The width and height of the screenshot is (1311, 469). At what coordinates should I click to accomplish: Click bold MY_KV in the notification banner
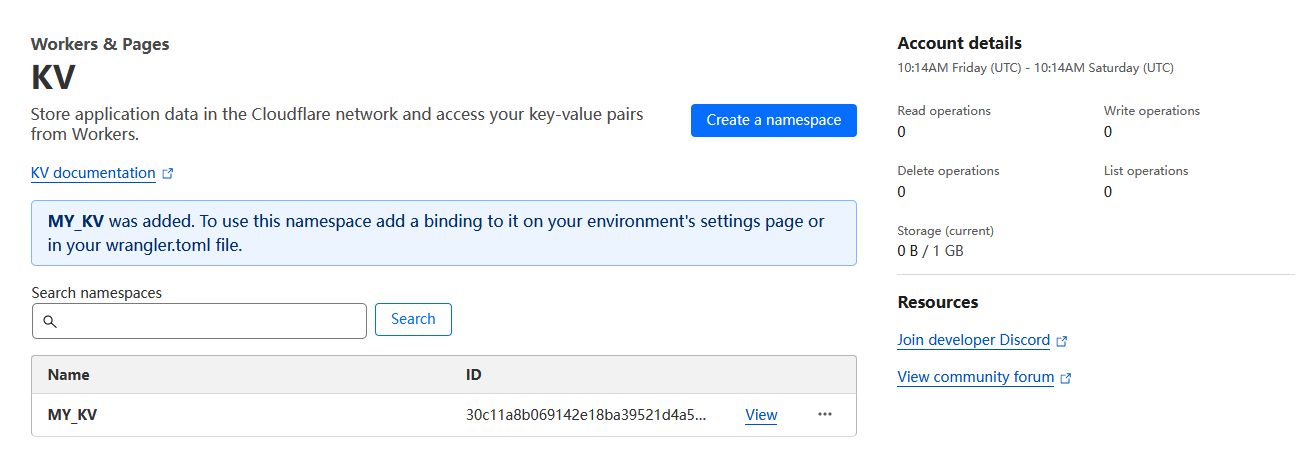(76, 222)
